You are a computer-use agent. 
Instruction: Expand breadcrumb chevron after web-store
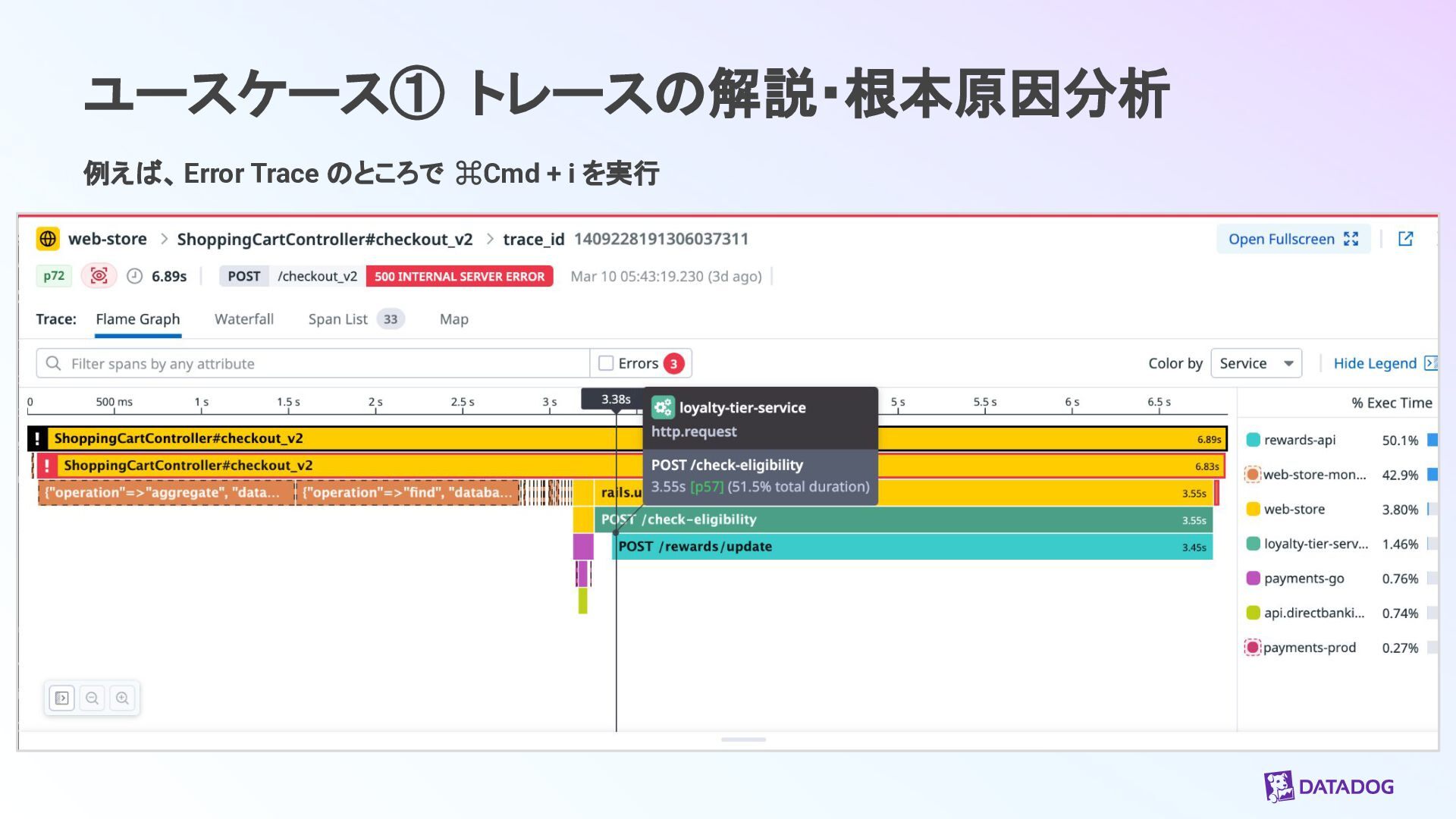coord(163,239)
